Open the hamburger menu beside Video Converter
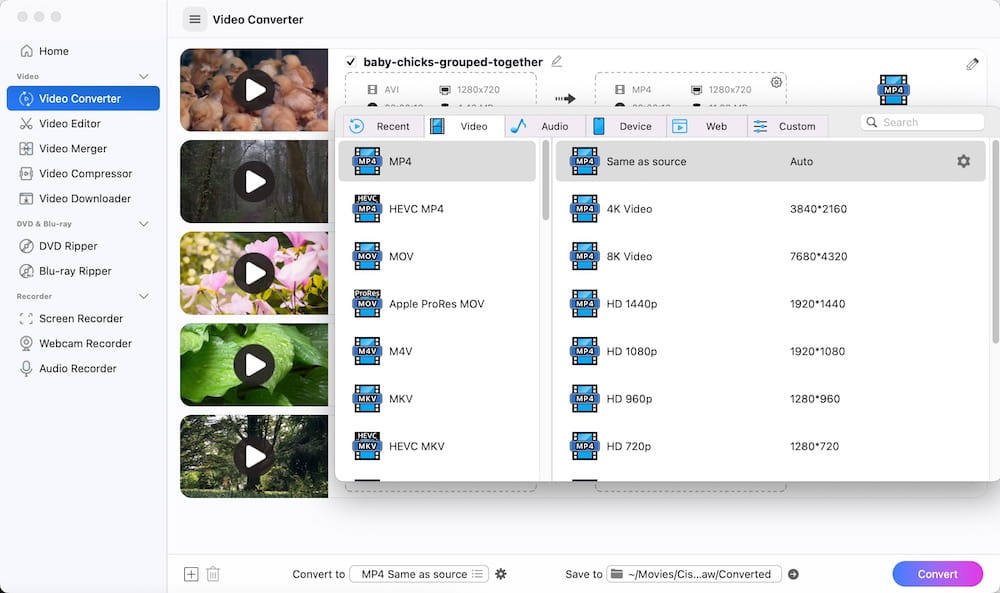Image resolution: width=1000 pixels, height=593 pixels. [x=195, y=19]
